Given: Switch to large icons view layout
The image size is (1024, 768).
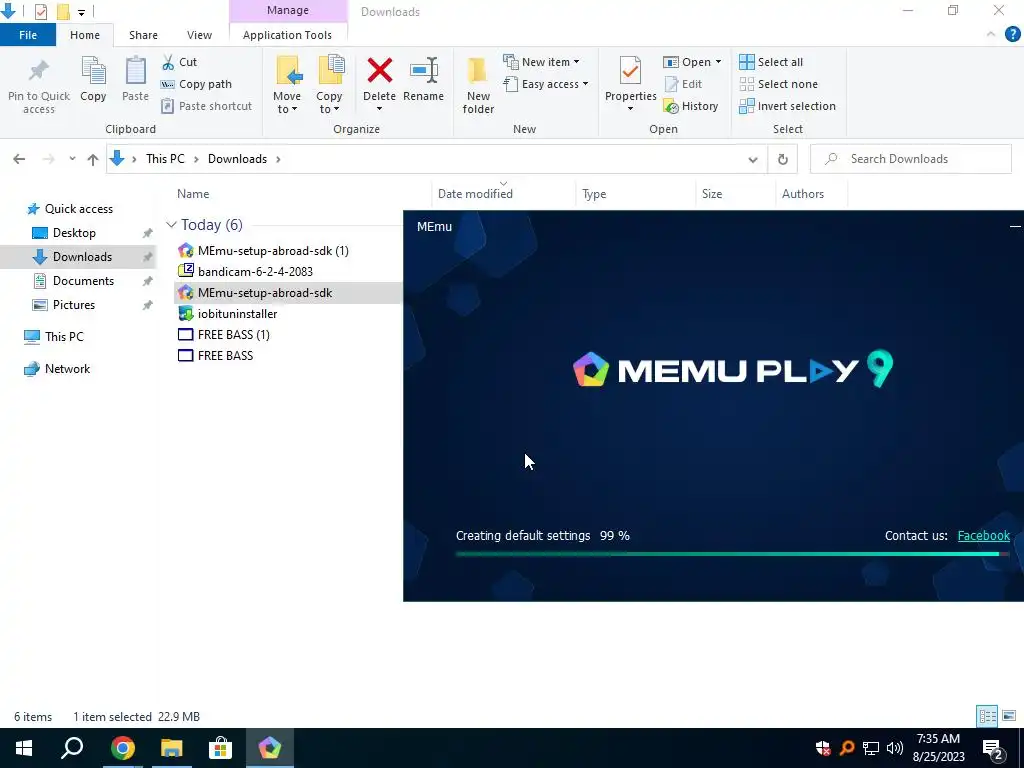Looking at the screenshot, I should point(1009,716).
